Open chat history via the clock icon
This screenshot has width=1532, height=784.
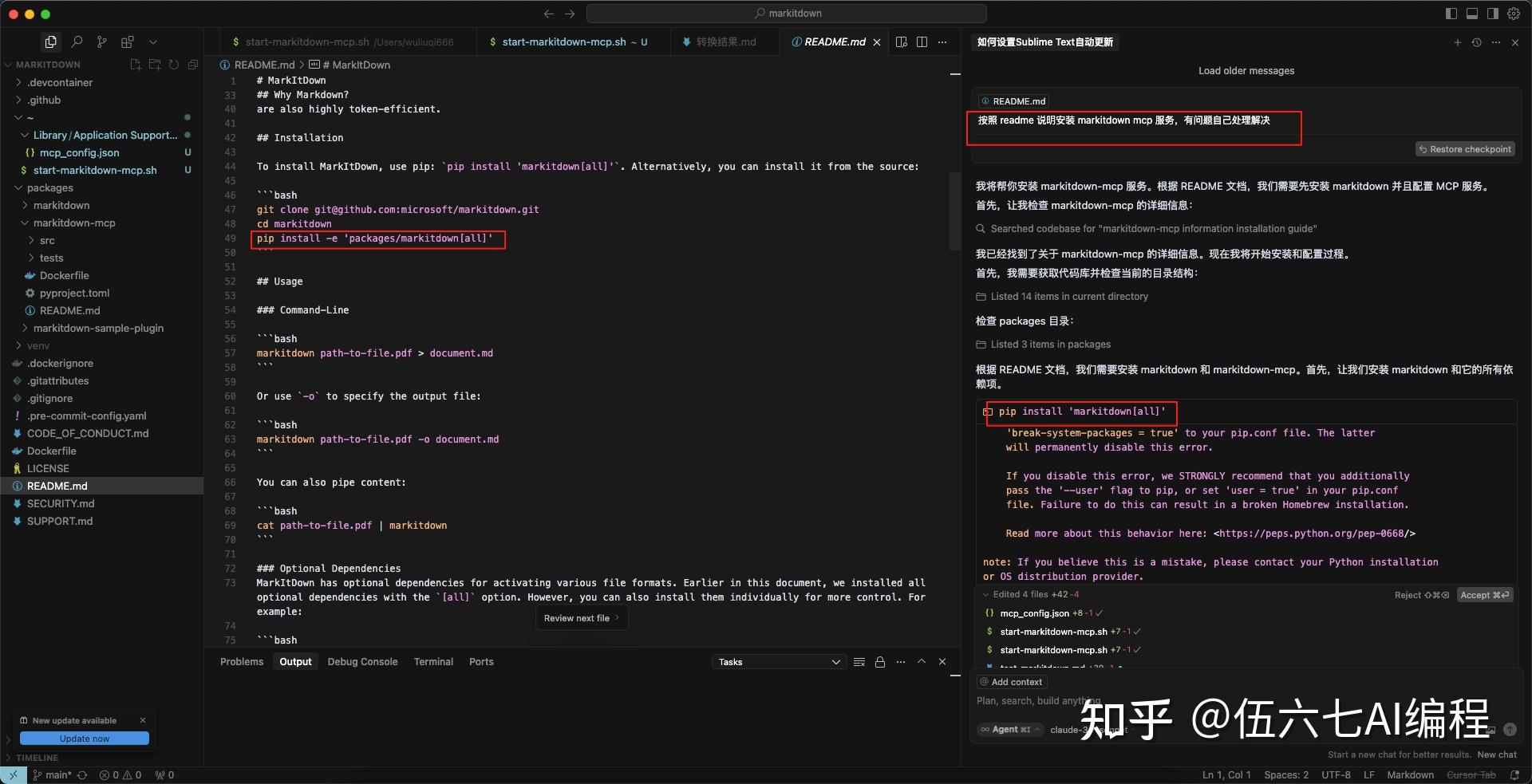[x=1476, y=42]
